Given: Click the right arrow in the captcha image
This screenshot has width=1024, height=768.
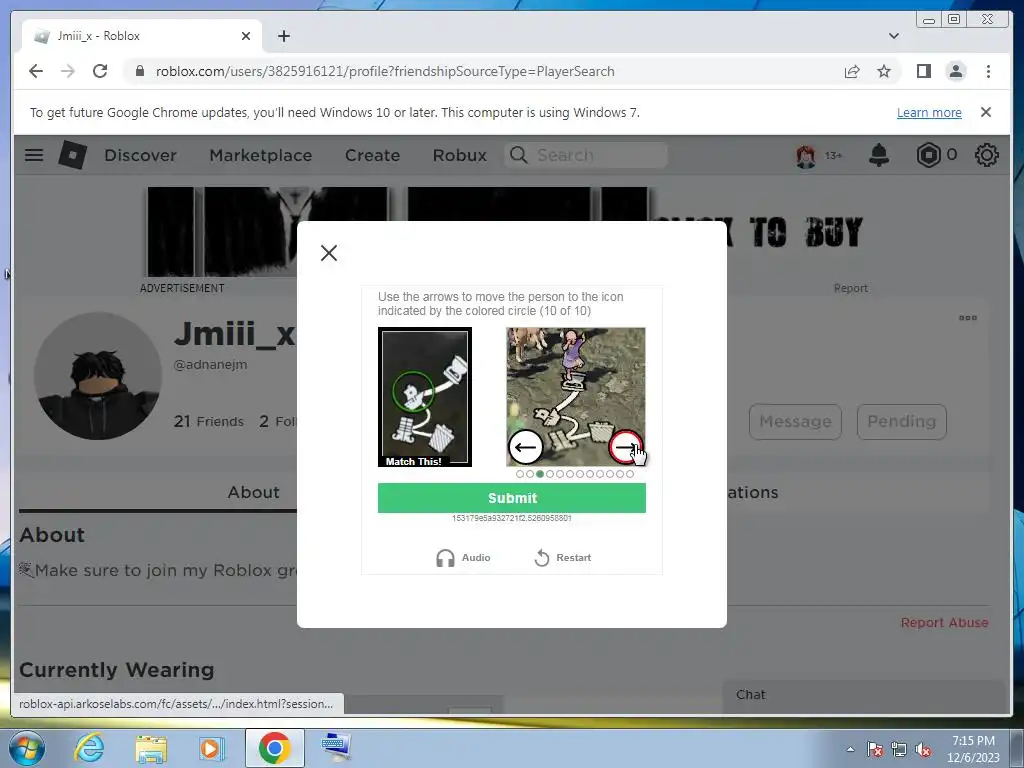Looking at the screenshot, I should click(626, 447).
